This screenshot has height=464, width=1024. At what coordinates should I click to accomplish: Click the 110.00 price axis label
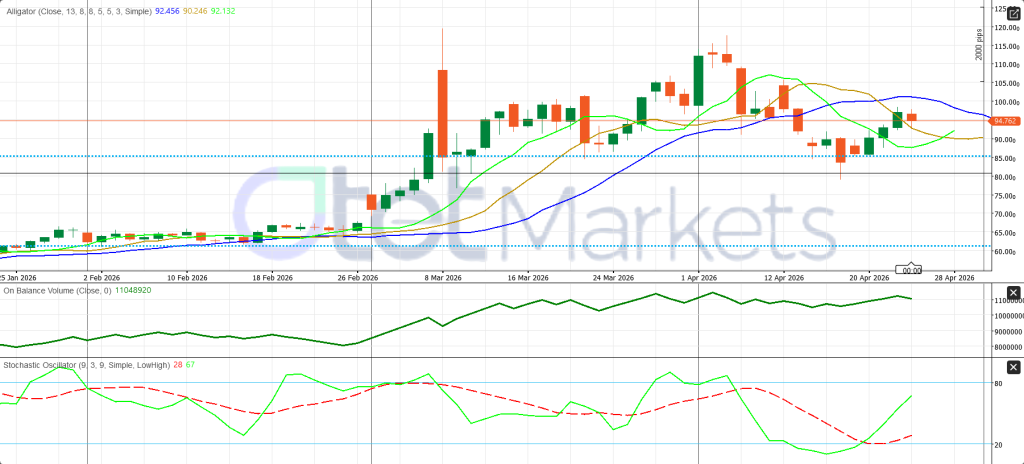point(1004,65)
